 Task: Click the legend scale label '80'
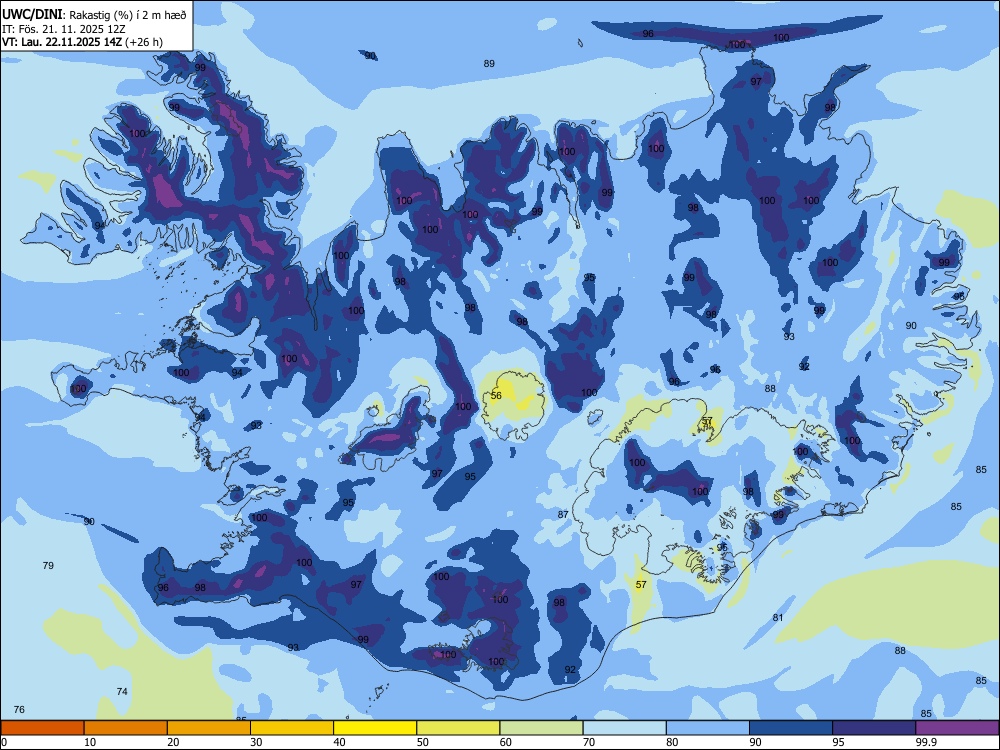672,742
